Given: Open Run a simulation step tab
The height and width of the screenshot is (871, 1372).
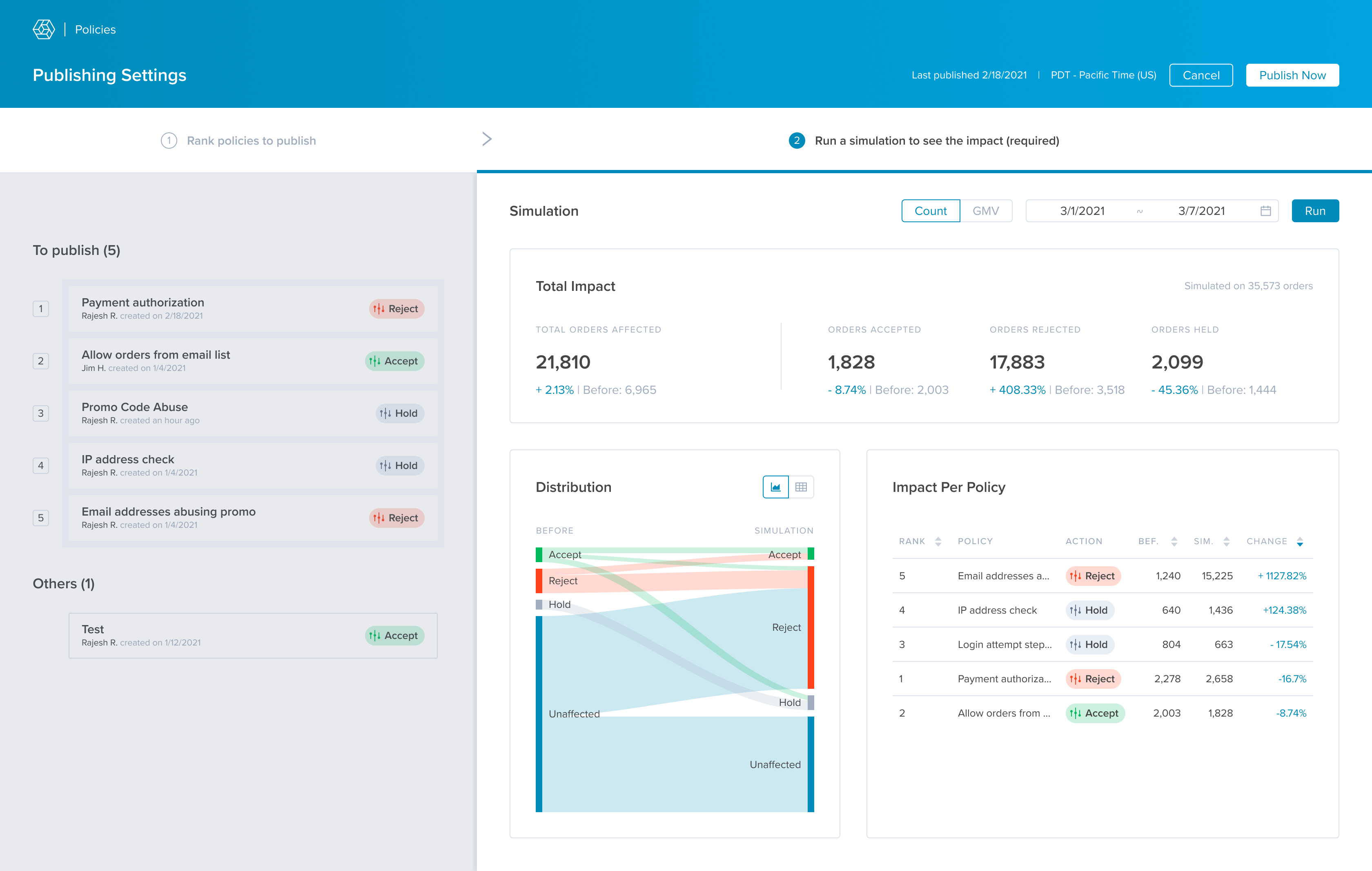Looking at the screenshot, I should click(936, 140).
